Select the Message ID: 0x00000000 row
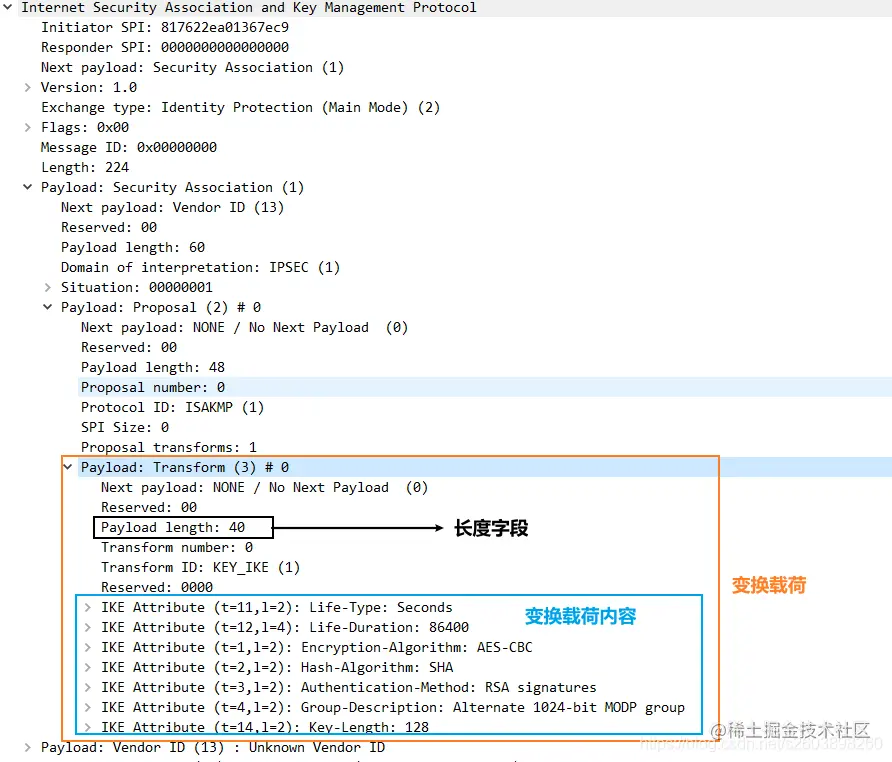This screenshot has width=892, height=762. click(x=129, y=147)
